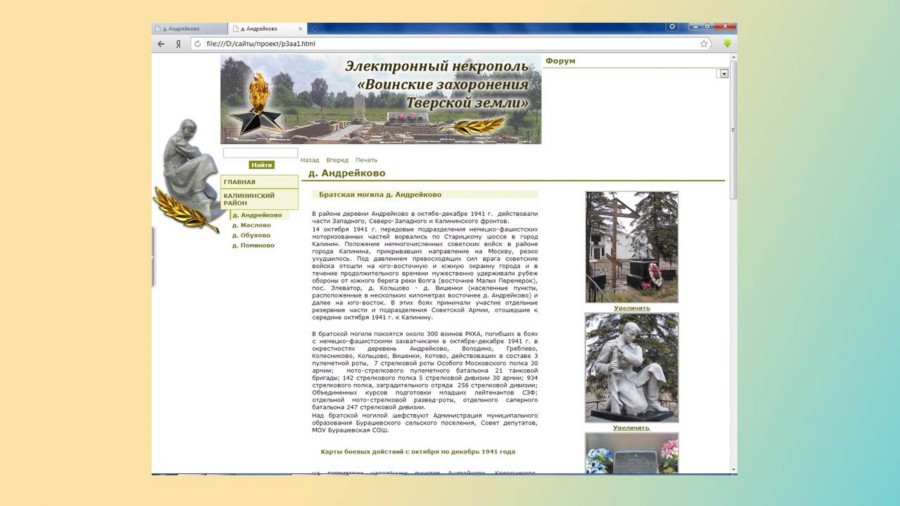Open 'КАЛИНИНСКИЙ РАЙОН' menu section

(x=250, y=199)
